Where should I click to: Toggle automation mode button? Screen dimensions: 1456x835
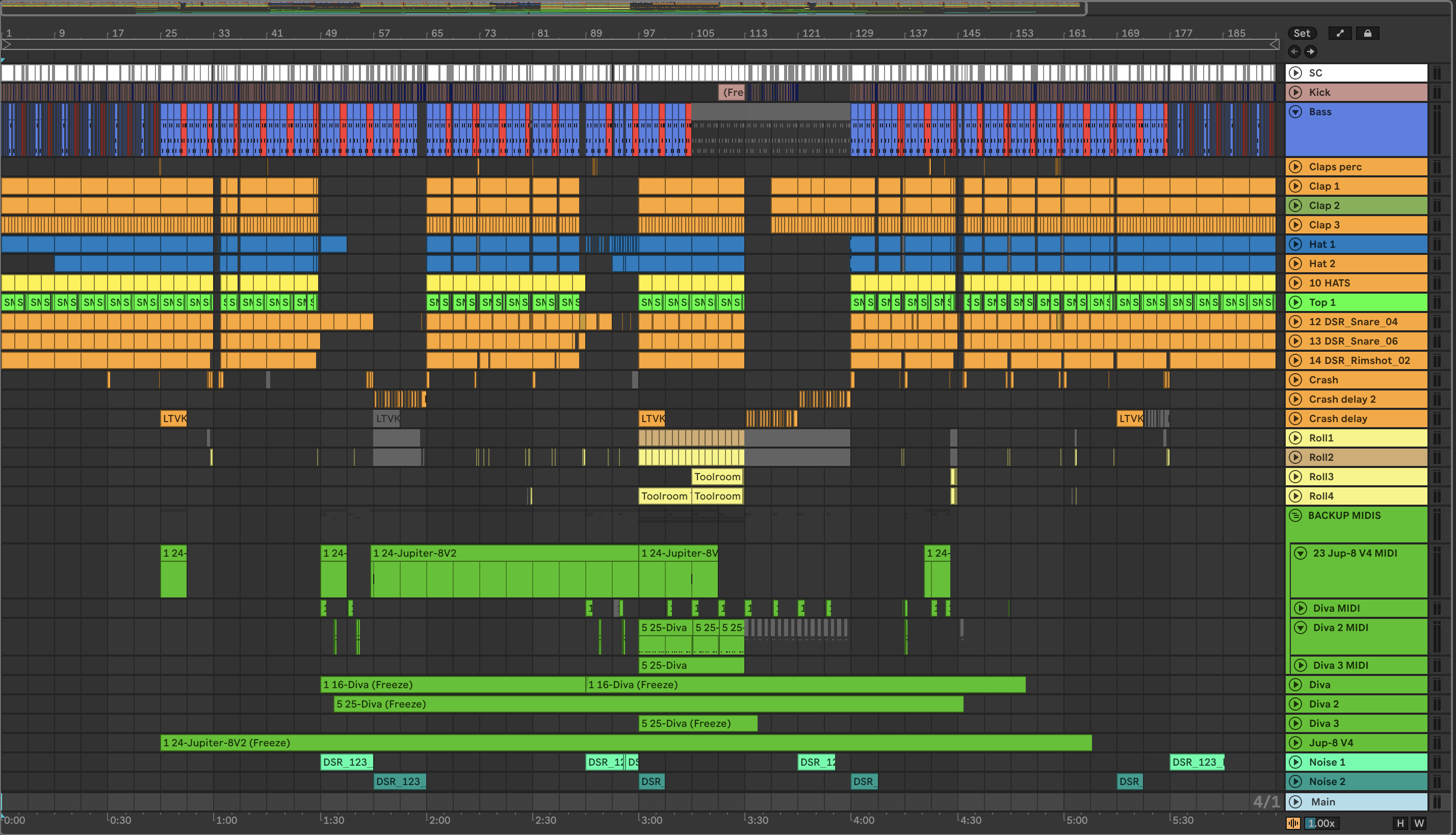point(1340,33)
